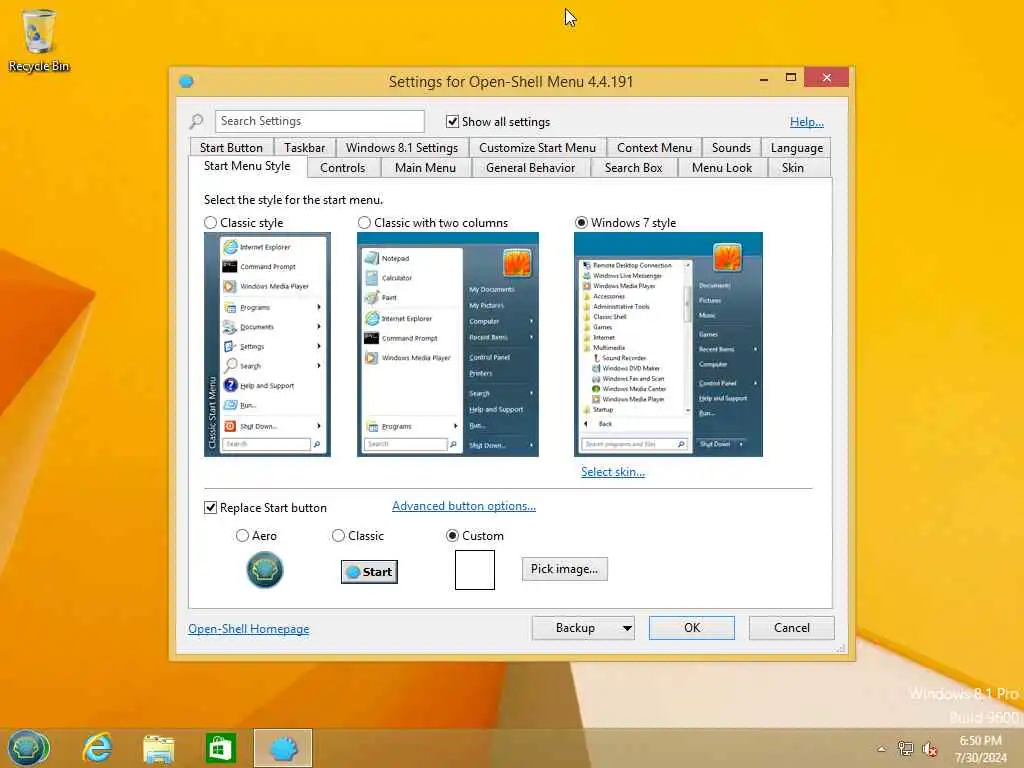The width and height of the screenshot is (1024, 768).
Task: Visit the Open-Shell Homepage link
Action: tap(249, 629)
